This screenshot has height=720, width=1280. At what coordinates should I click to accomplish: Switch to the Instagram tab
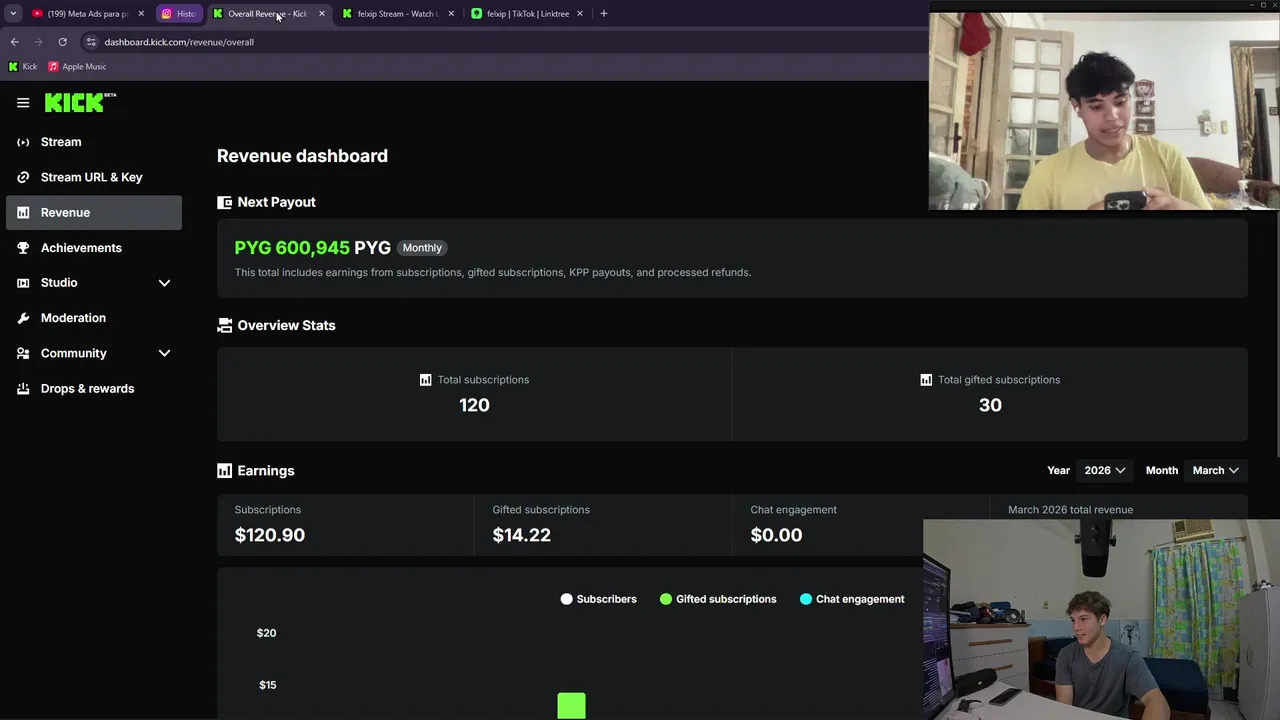[x=179, y=14]
